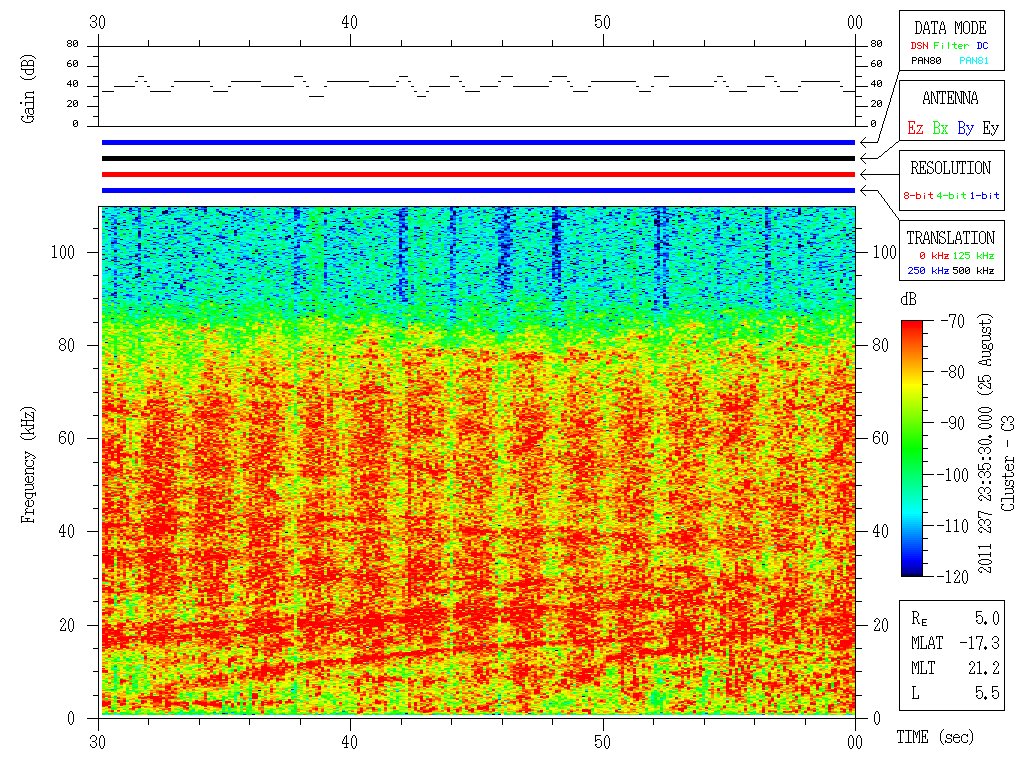Click the 40 tick on bottom time axis
This screenshot has height=768, width=1024.
click(x=349, y=743)
